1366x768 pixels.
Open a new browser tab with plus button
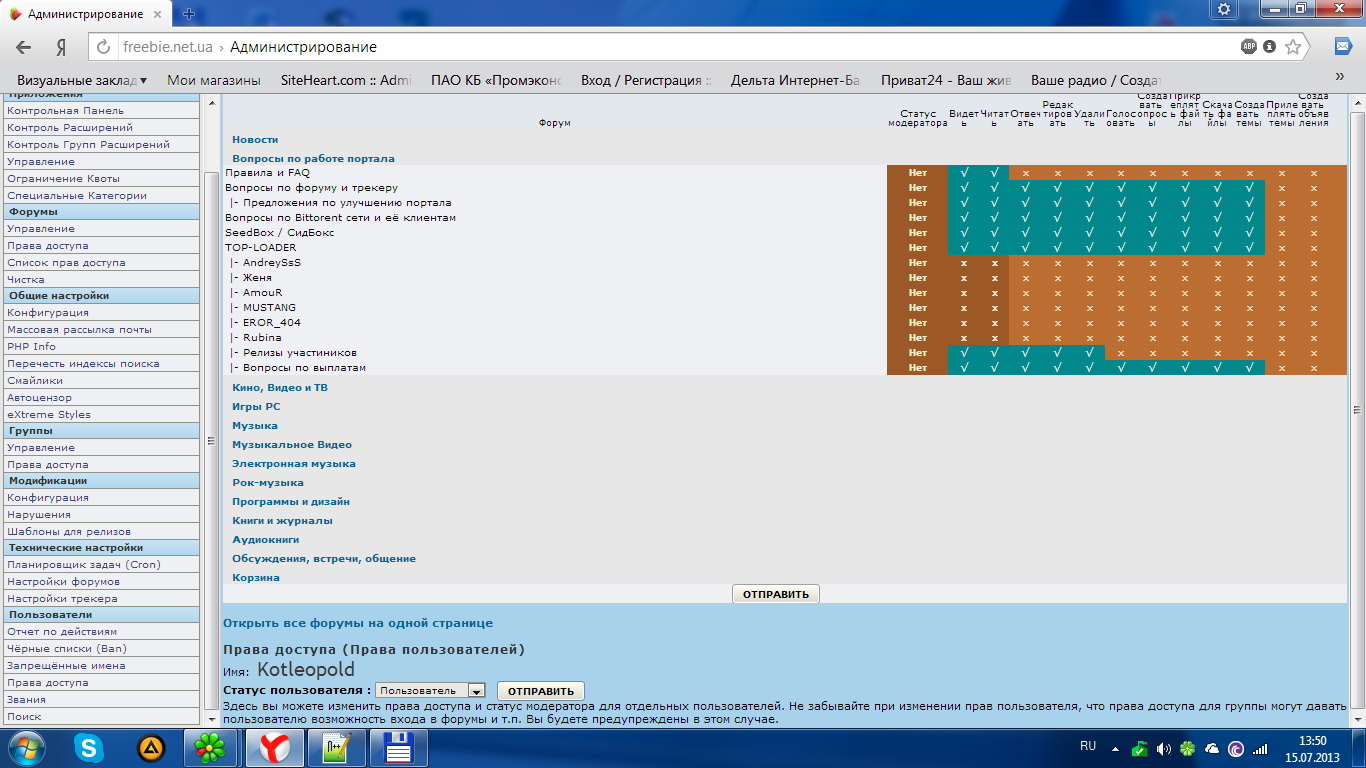click(189, 14)
